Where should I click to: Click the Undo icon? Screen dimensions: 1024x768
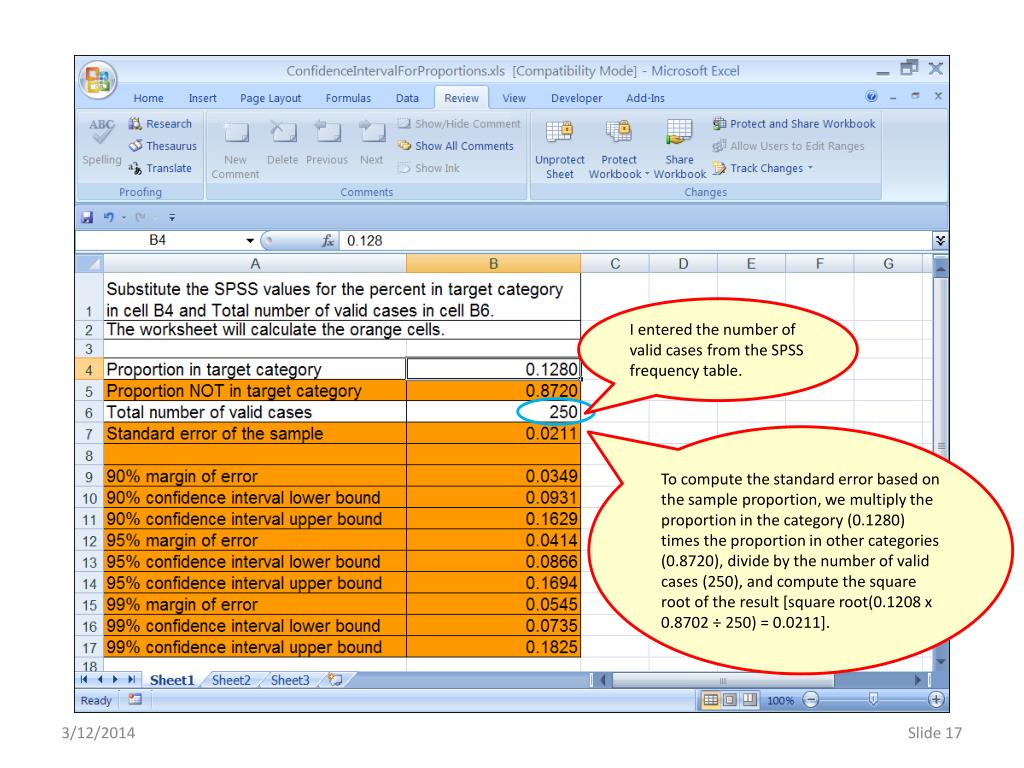[108, 217]
